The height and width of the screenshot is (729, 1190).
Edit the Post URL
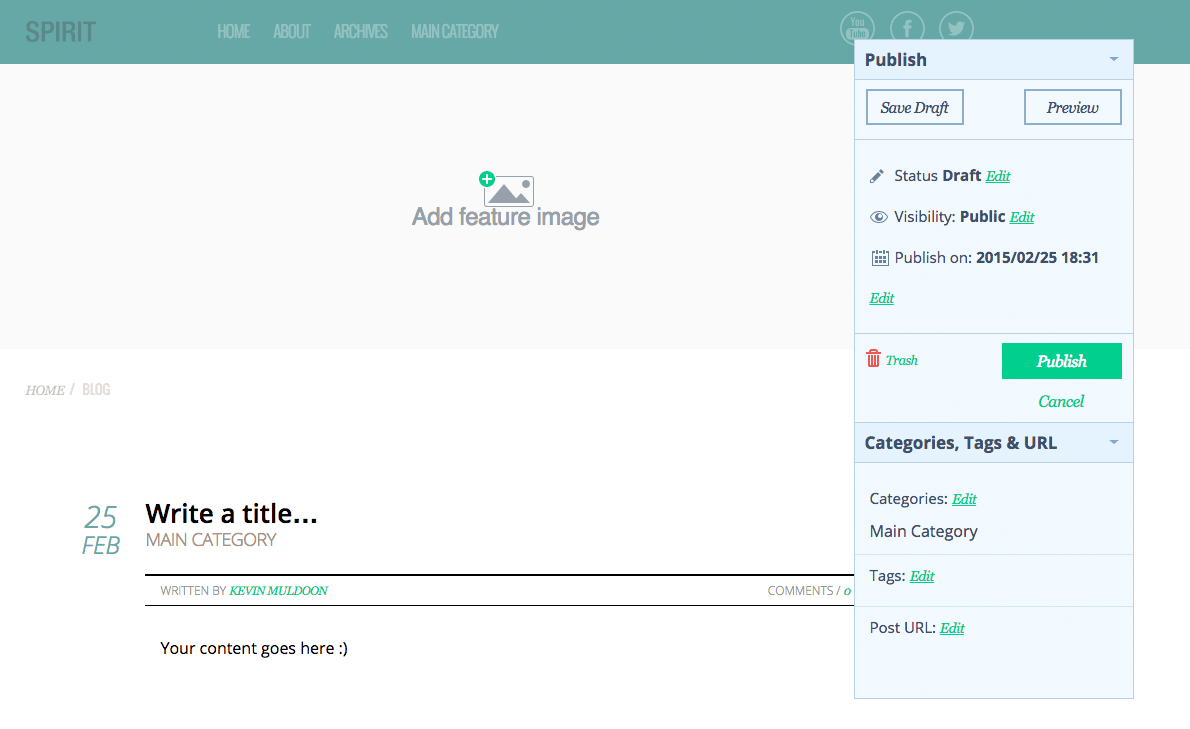point(952,628)
